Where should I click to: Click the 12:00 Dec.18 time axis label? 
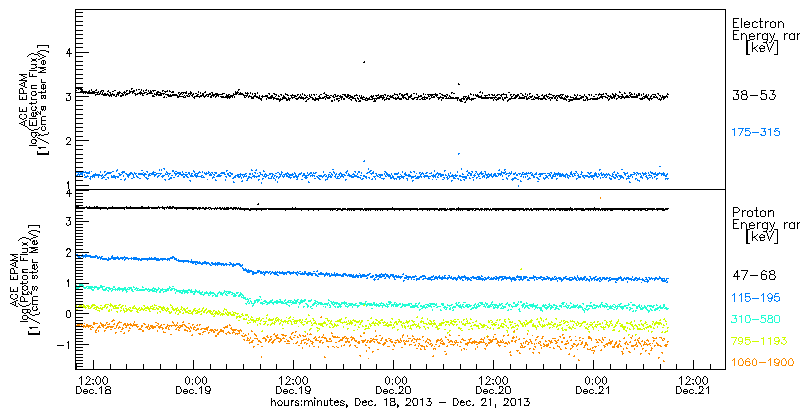93,387
